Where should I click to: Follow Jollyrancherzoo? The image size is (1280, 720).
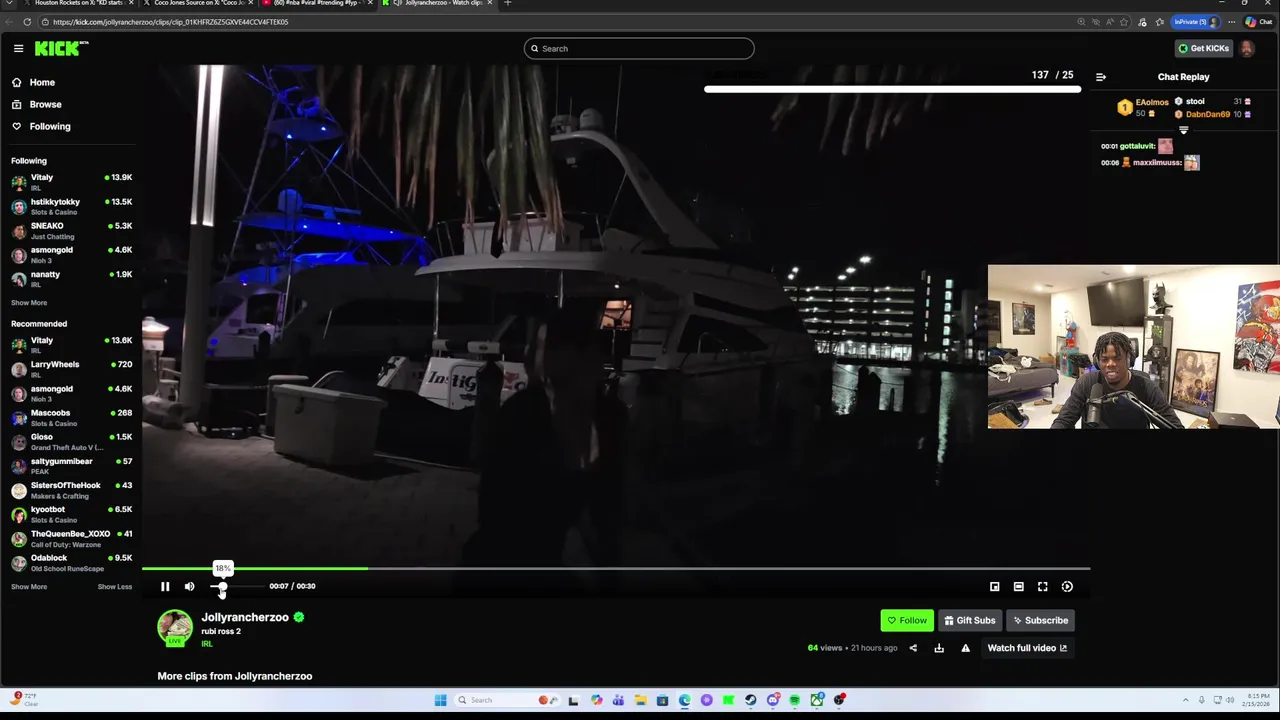pos(907,620)
